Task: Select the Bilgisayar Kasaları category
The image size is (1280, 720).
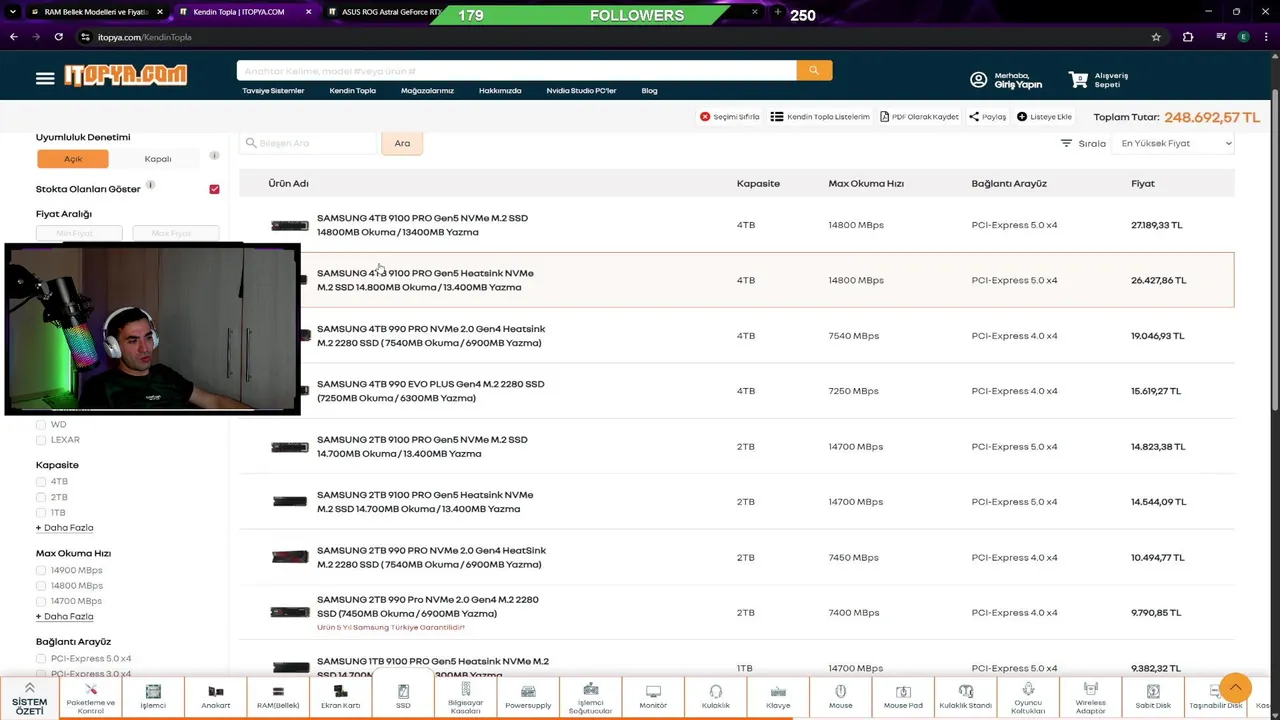Action: pos(465,698)
